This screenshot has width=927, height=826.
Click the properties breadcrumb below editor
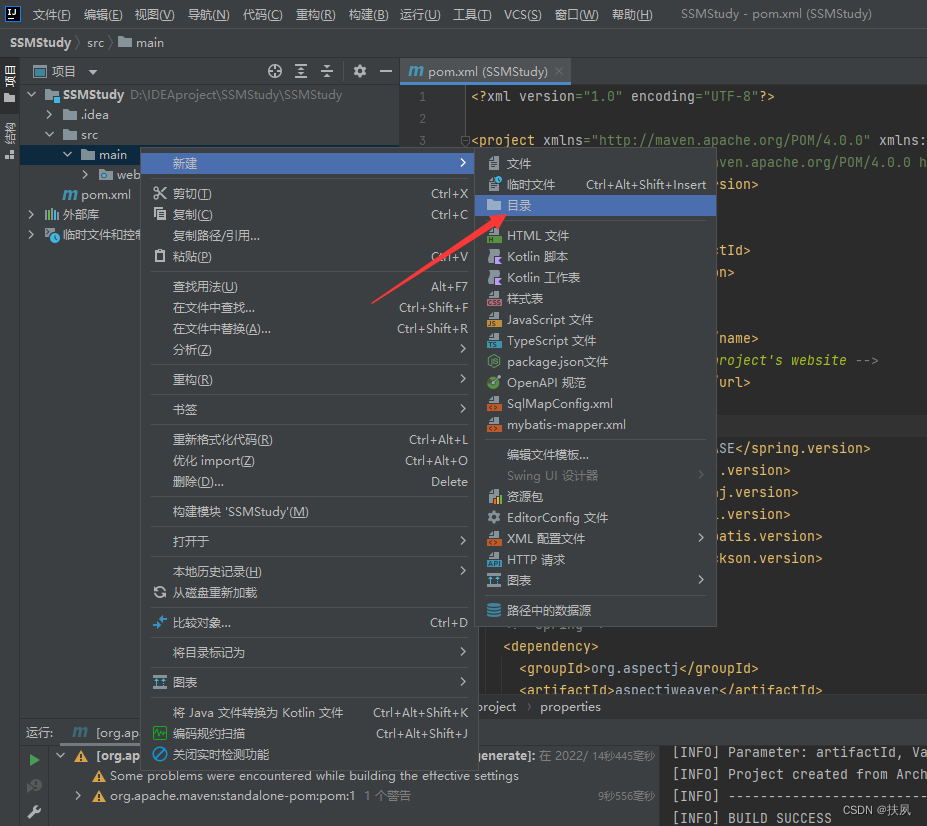click(570, 707)
